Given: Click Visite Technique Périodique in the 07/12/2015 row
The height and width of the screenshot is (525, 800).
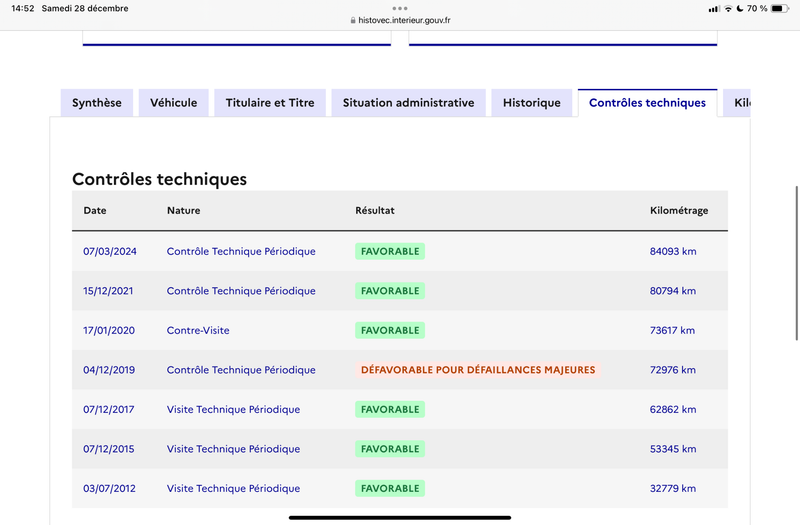Looking at the screenshot, I should pos(233,449).
